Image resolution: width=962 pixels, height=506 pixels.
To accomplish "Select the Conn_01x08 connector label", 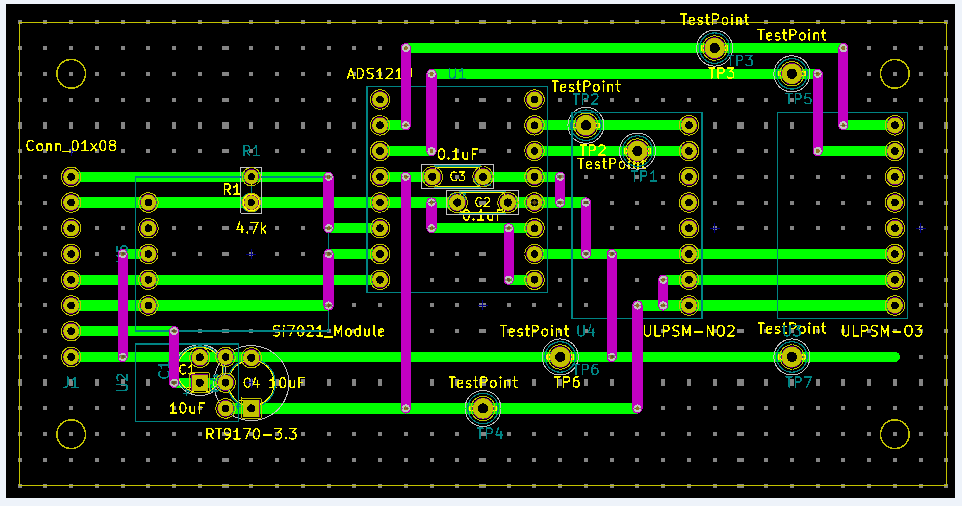I will (x=71, y=146).
